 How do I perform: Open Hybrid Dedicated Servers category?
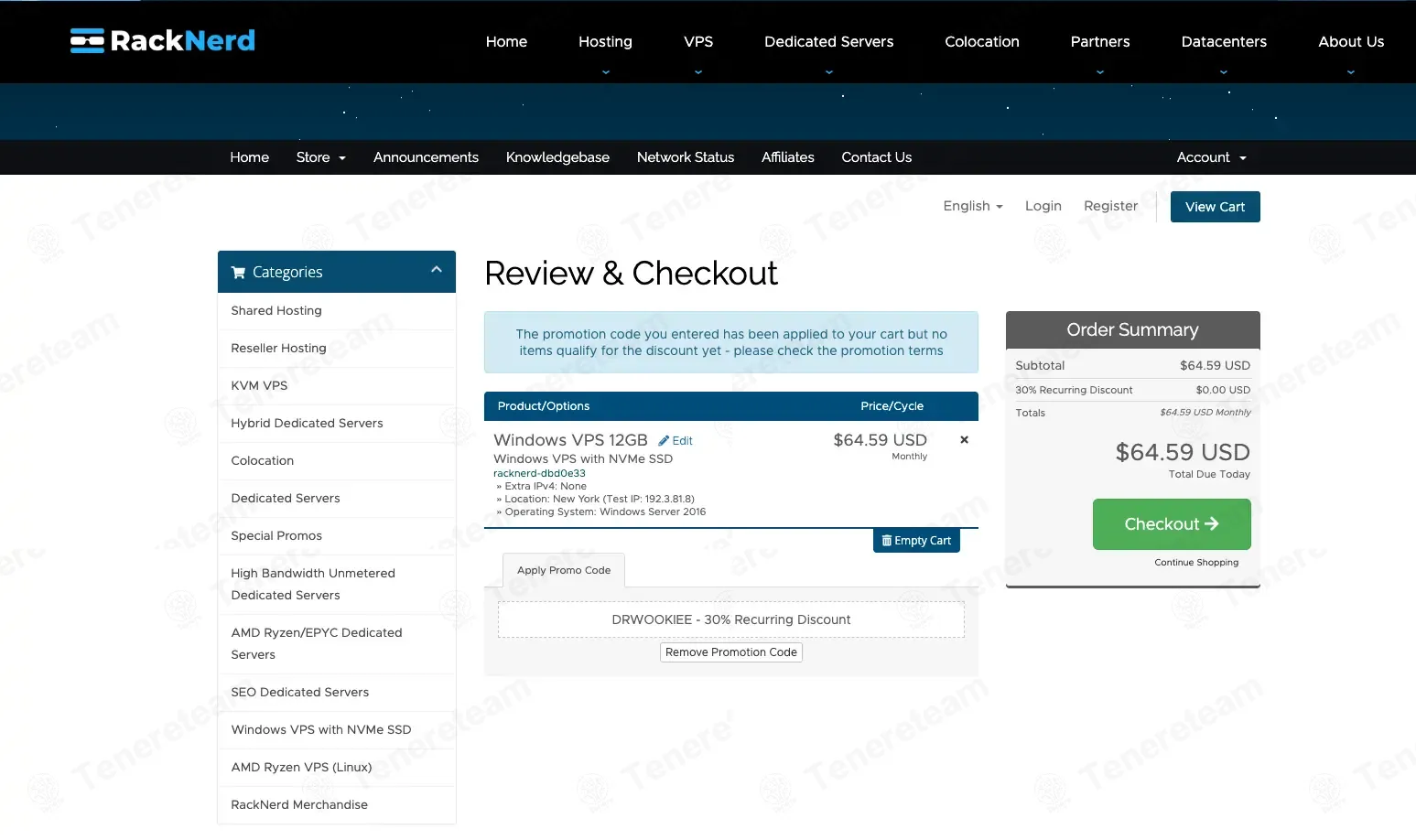pos(337,424)
